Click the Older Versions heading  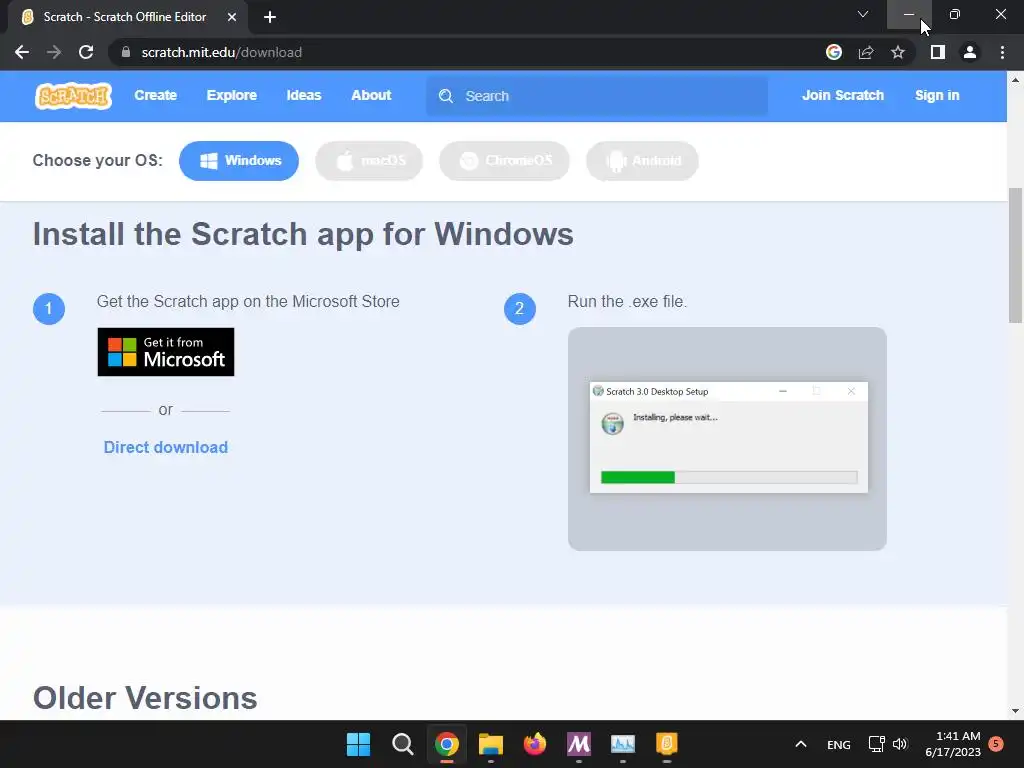coord(145,697)
